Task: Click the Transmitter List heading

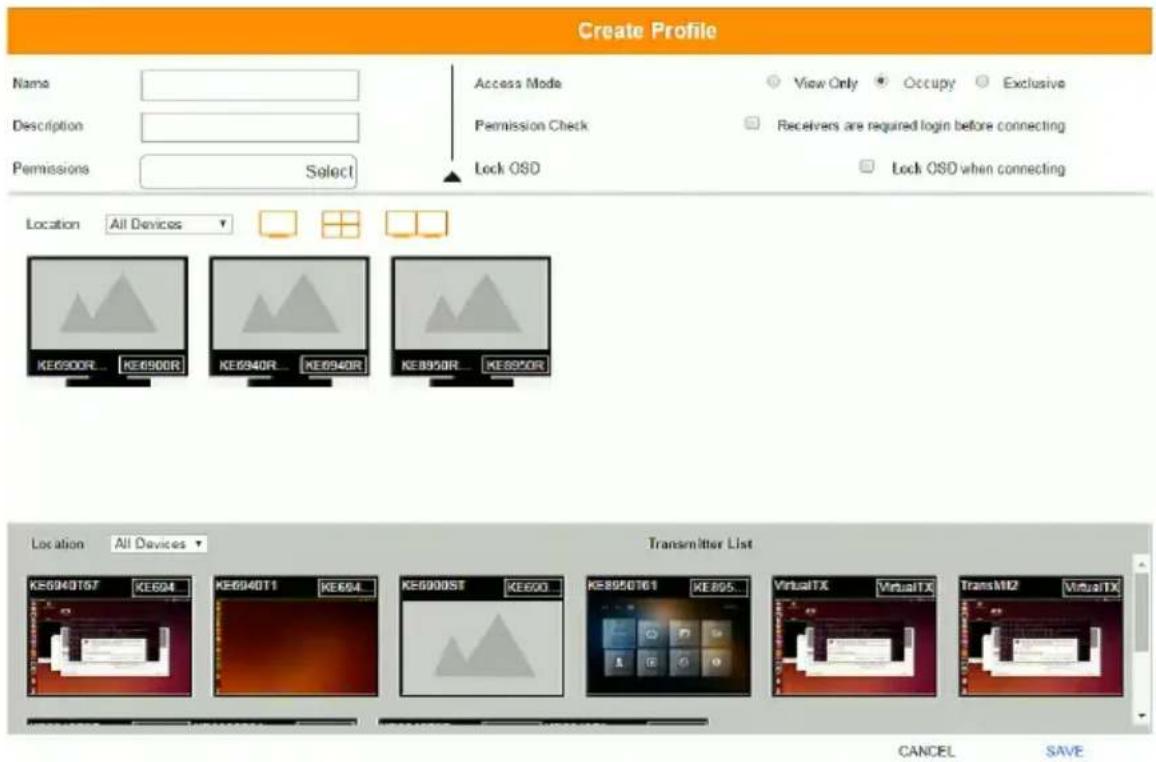Action: click(x=700, y=544)
